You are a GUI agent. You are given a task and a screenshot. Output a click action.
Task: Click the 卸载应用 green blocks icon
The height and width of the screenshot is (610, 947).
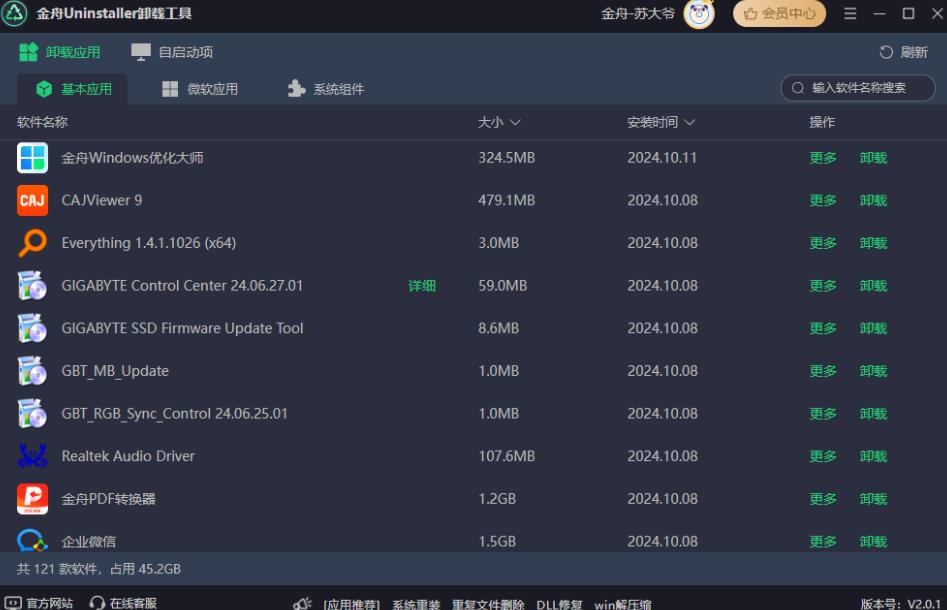pos(28,53)
